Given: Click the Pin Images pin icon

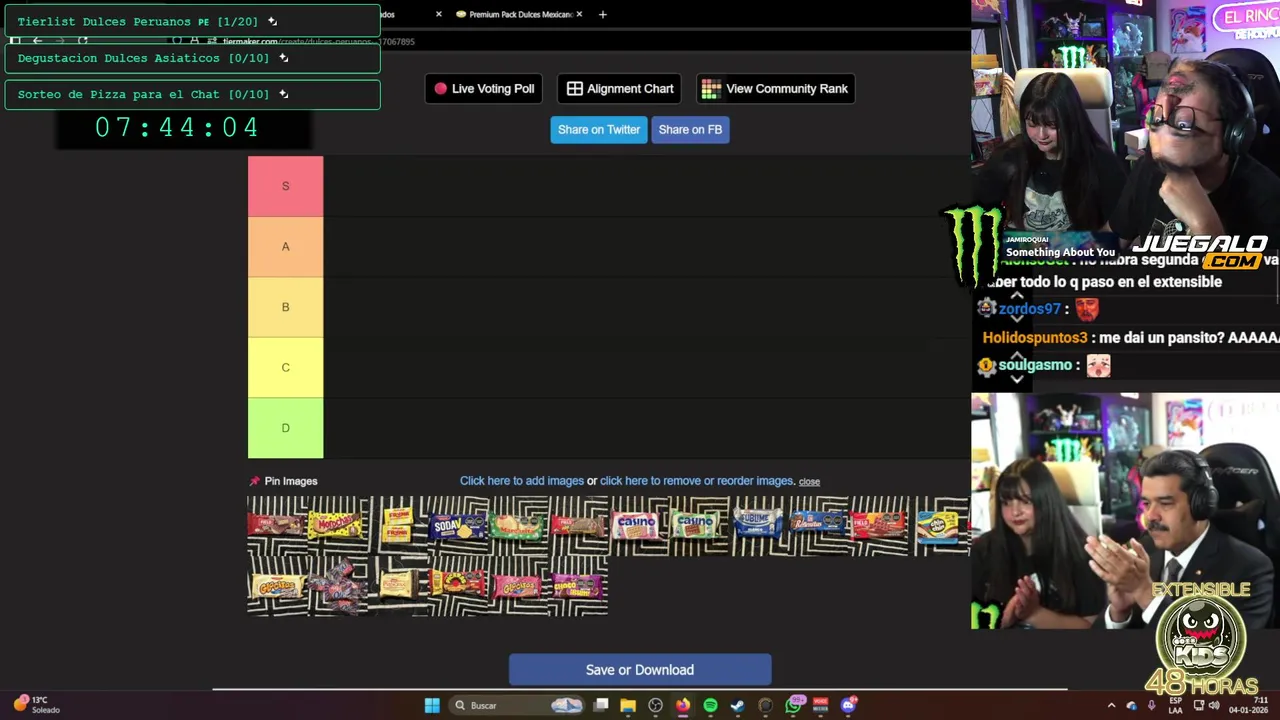Looking at the screenshot, I should pyautogui.click(x=254, y=481).
